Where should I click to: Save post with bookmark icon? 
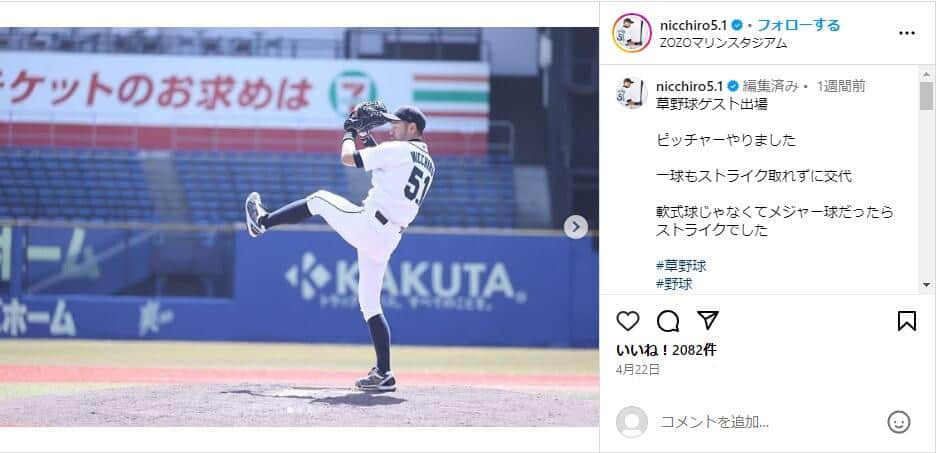pos(906,321)
